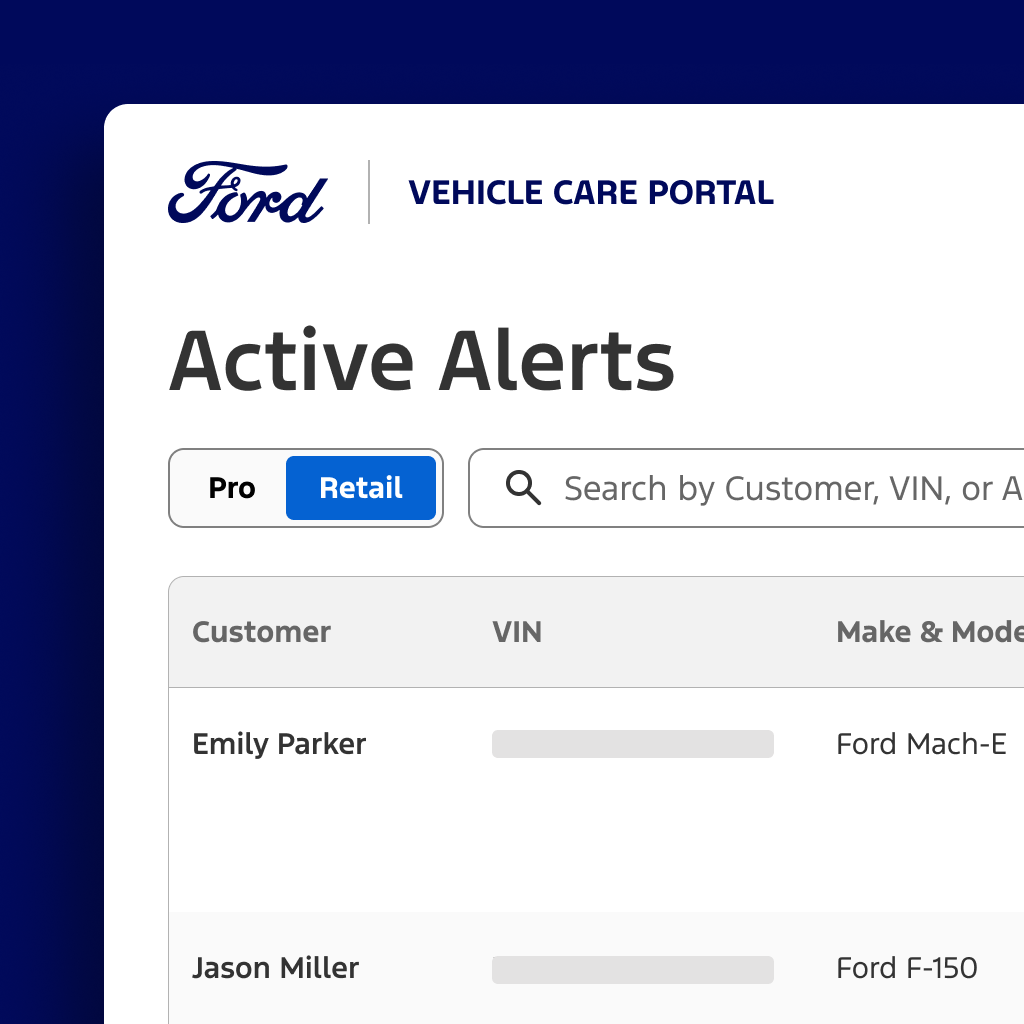Click the Ford logo
The width and height of the screenshot is (1024, 1024).
[x=246, y=190]
